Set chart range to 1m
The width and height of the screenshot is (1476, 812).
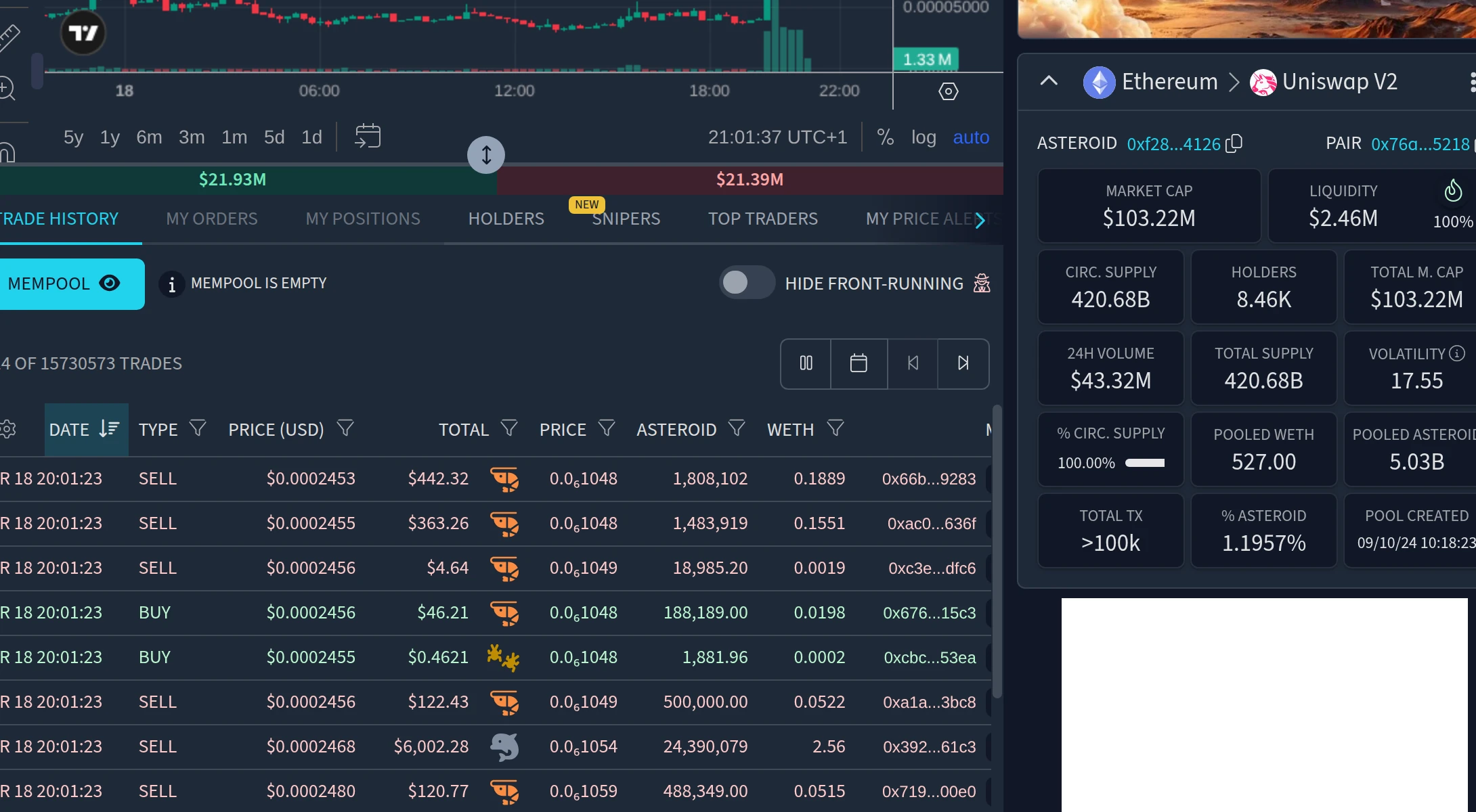pos(234,137)
